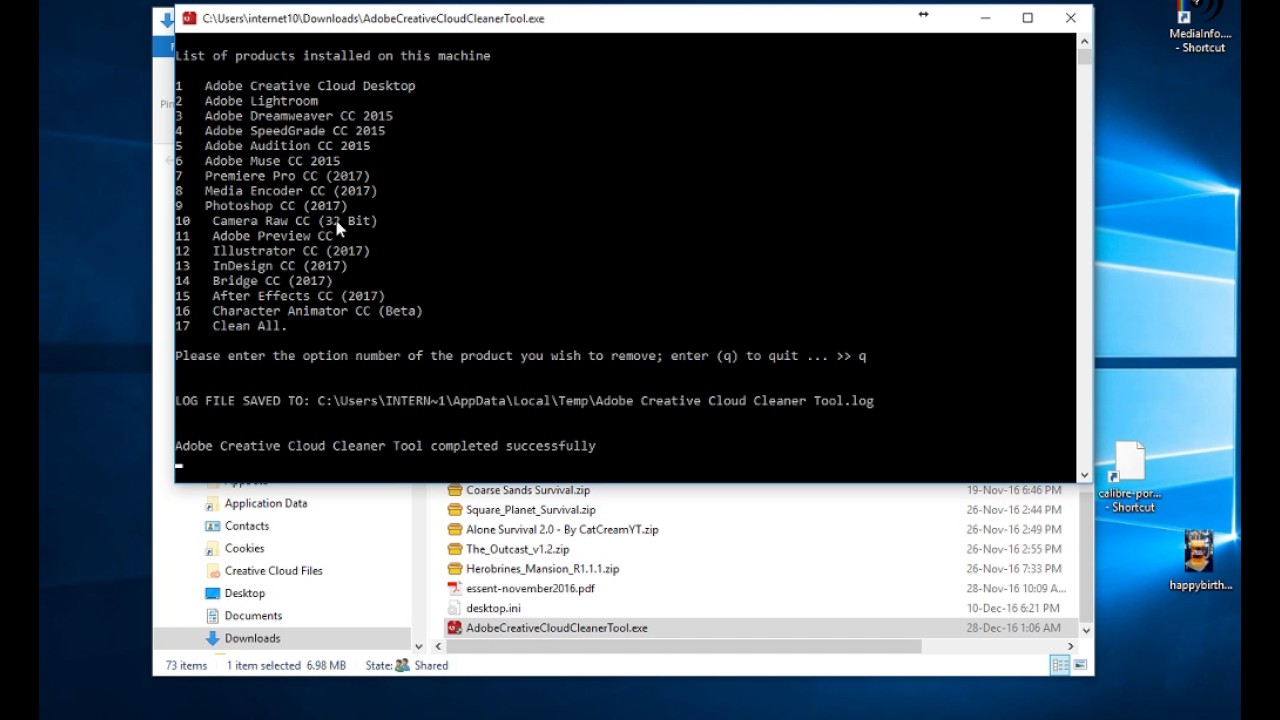Click the file list horizontal scrollbar thumb

[x=684, y=646]
